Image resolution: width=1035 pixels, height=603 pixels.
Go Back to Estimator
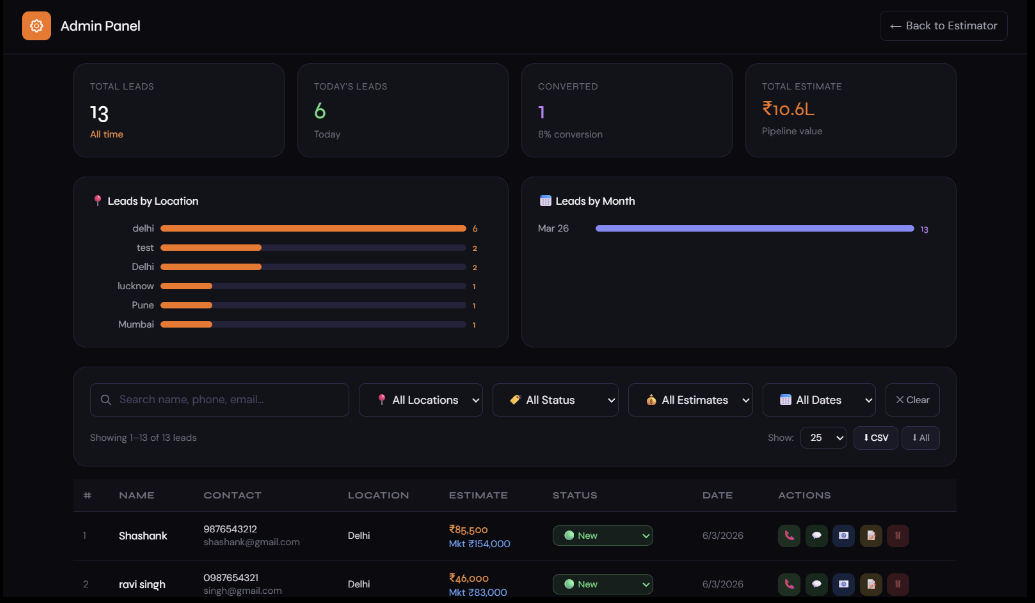[x=943, y=26]
